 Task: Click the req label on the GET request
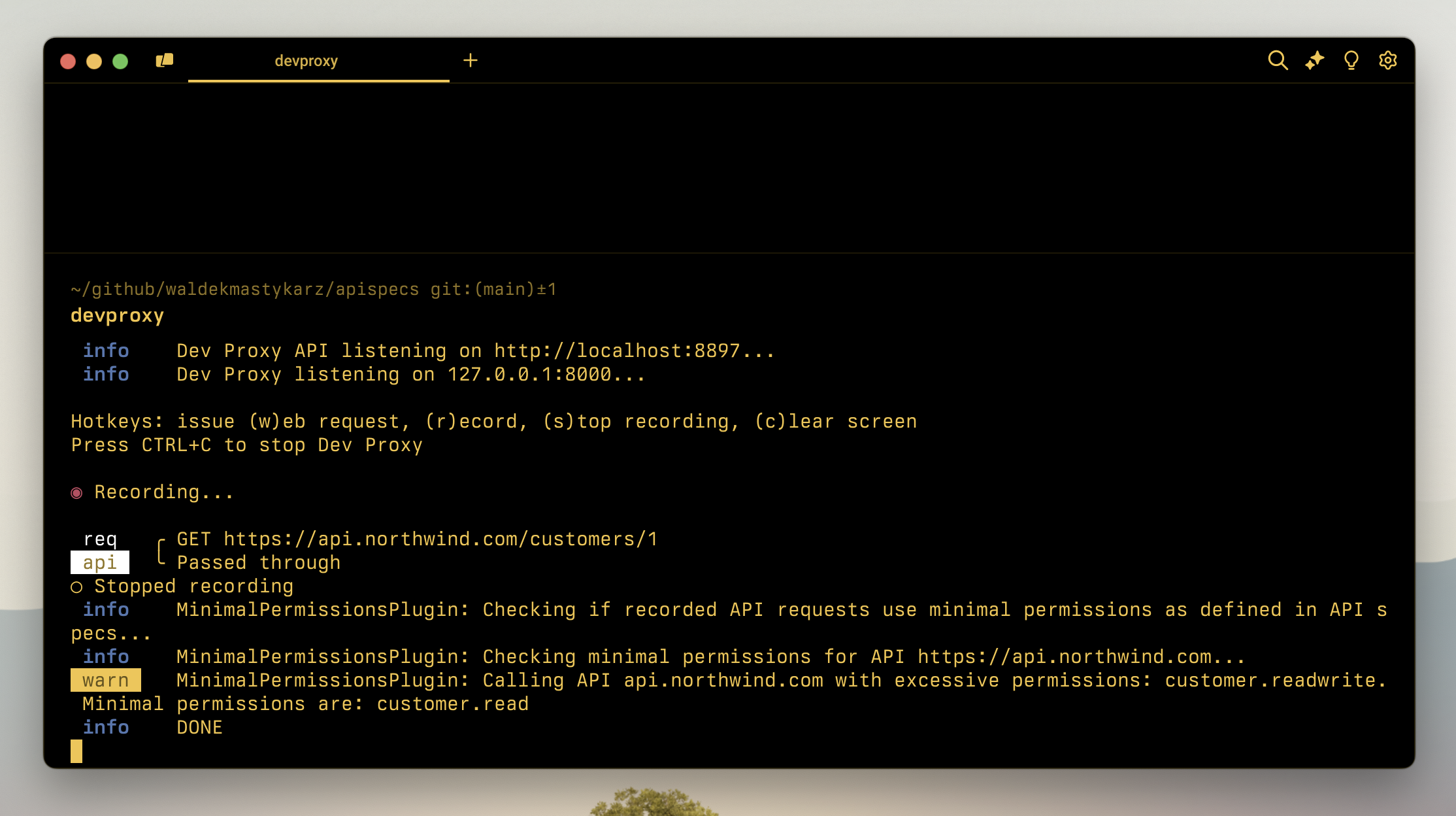(x=99, y=538)
